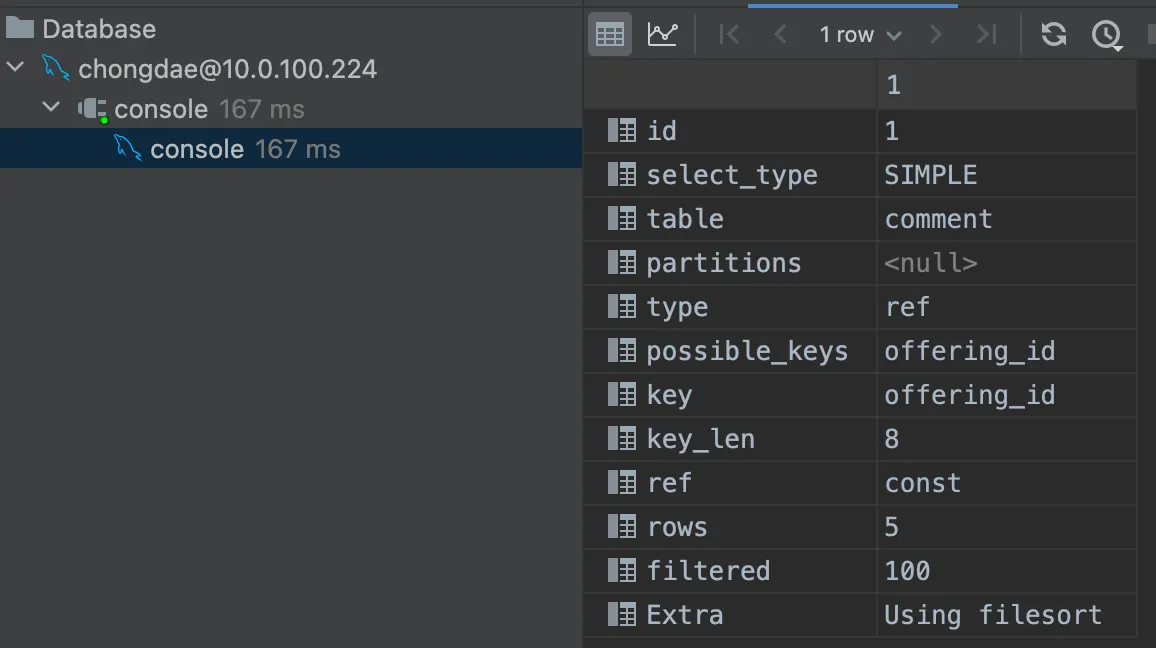Open the chart view icon
The height and width of the screenshot is (648, 1156).
tap(662, 35)
